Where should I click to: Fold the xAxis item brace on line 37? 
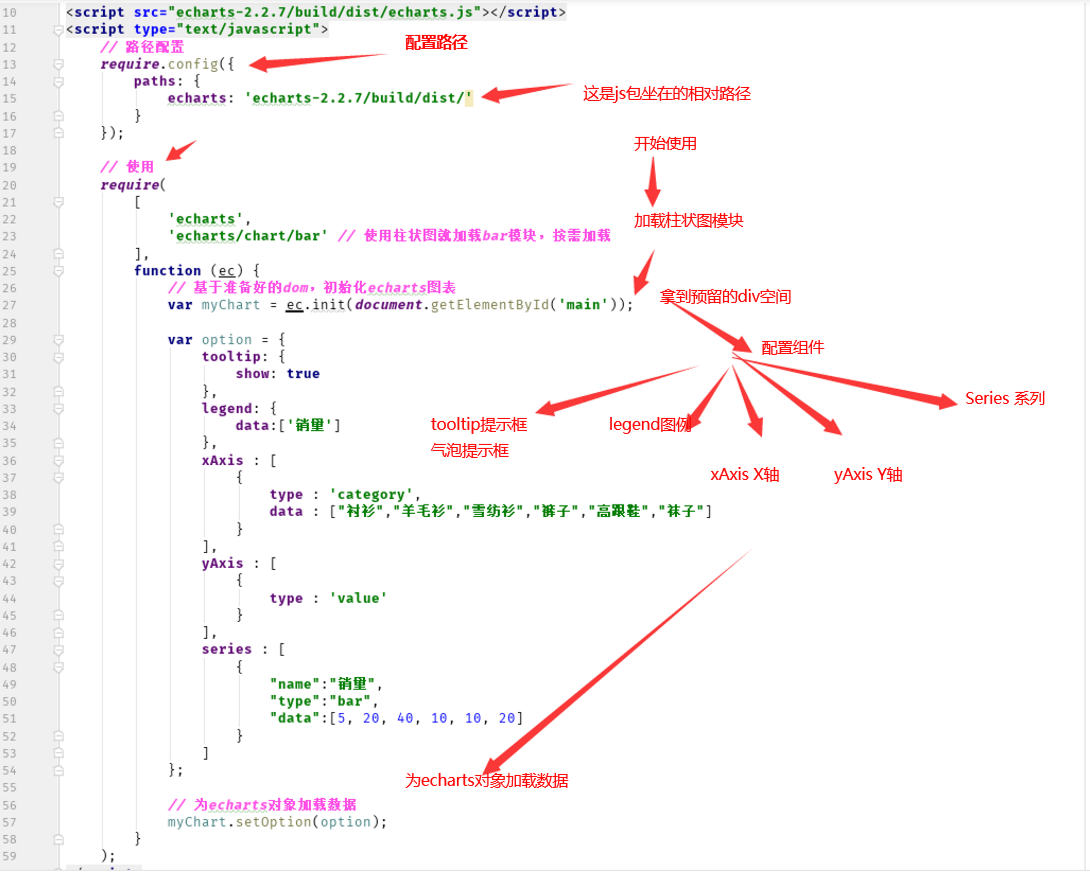58,478
